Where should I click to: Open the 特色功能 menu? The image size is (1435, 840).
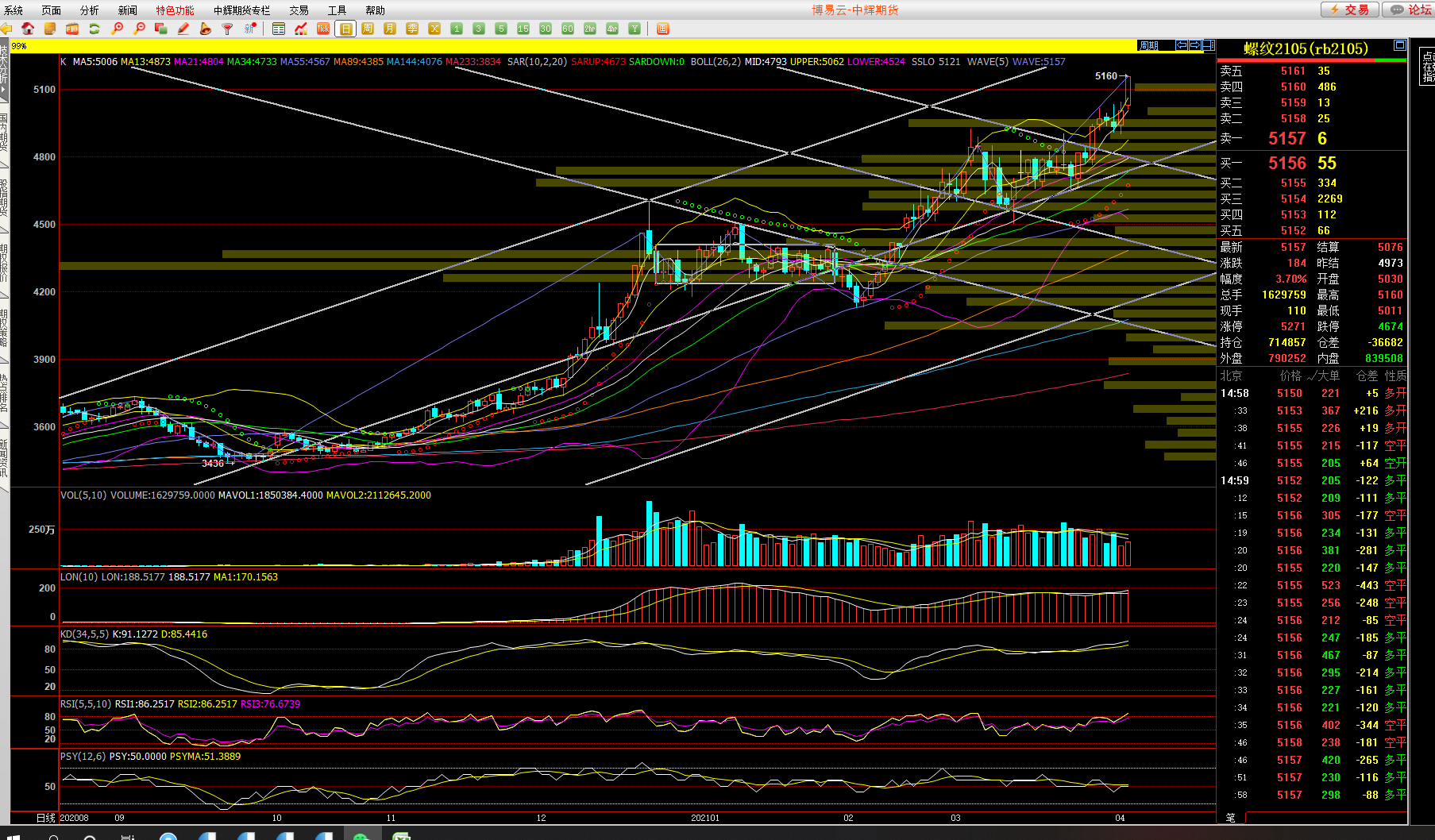[175, 10]
